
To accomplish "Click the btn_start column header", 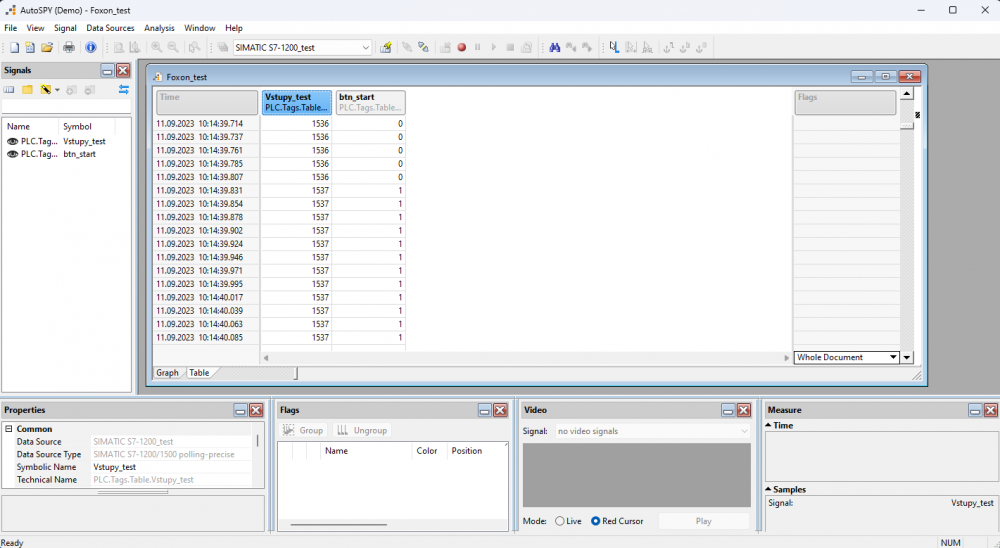I will point(371,102).
